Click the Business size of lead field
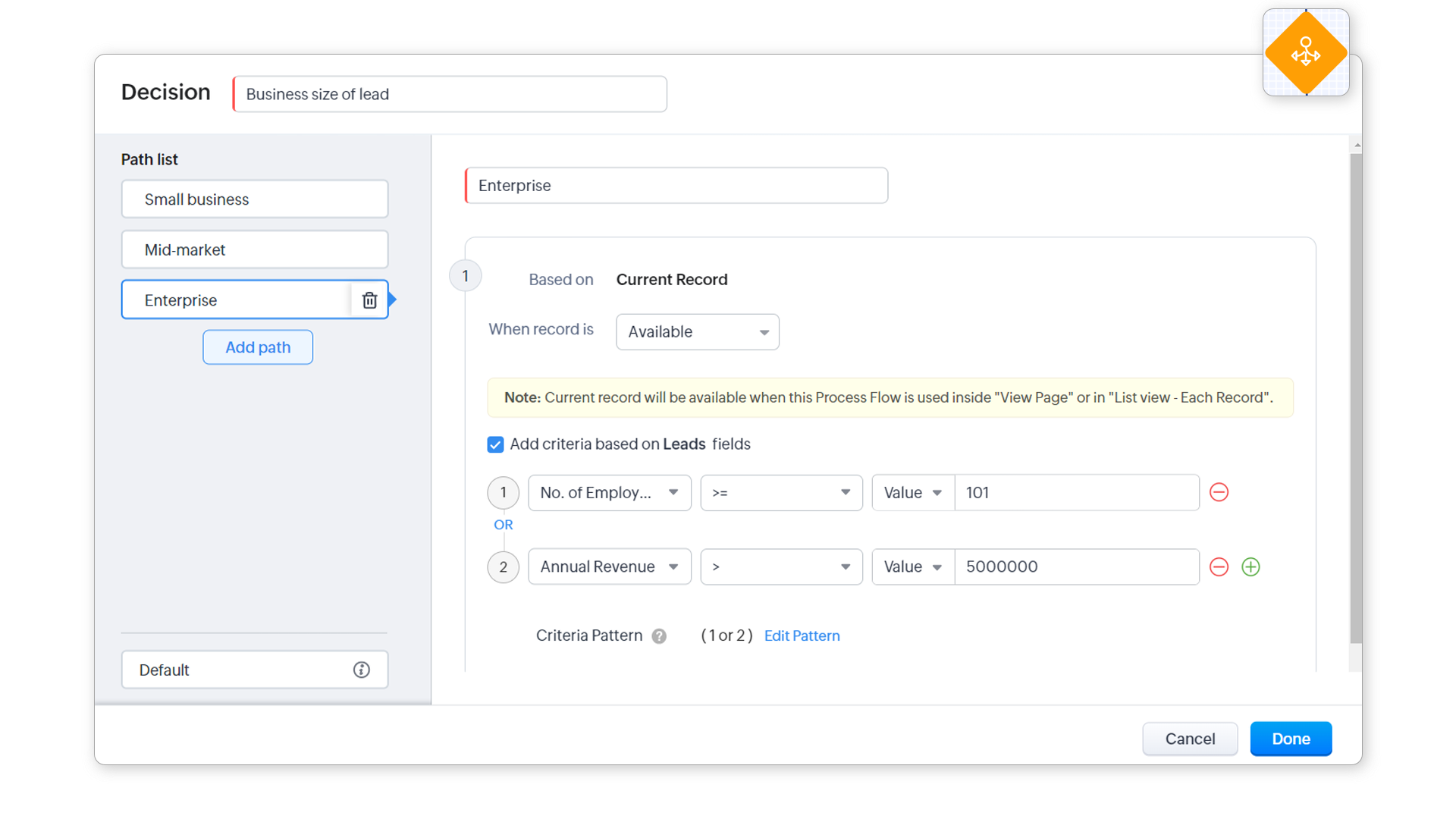Viewport: 1456px width, 819px height. tap(450, 94)
